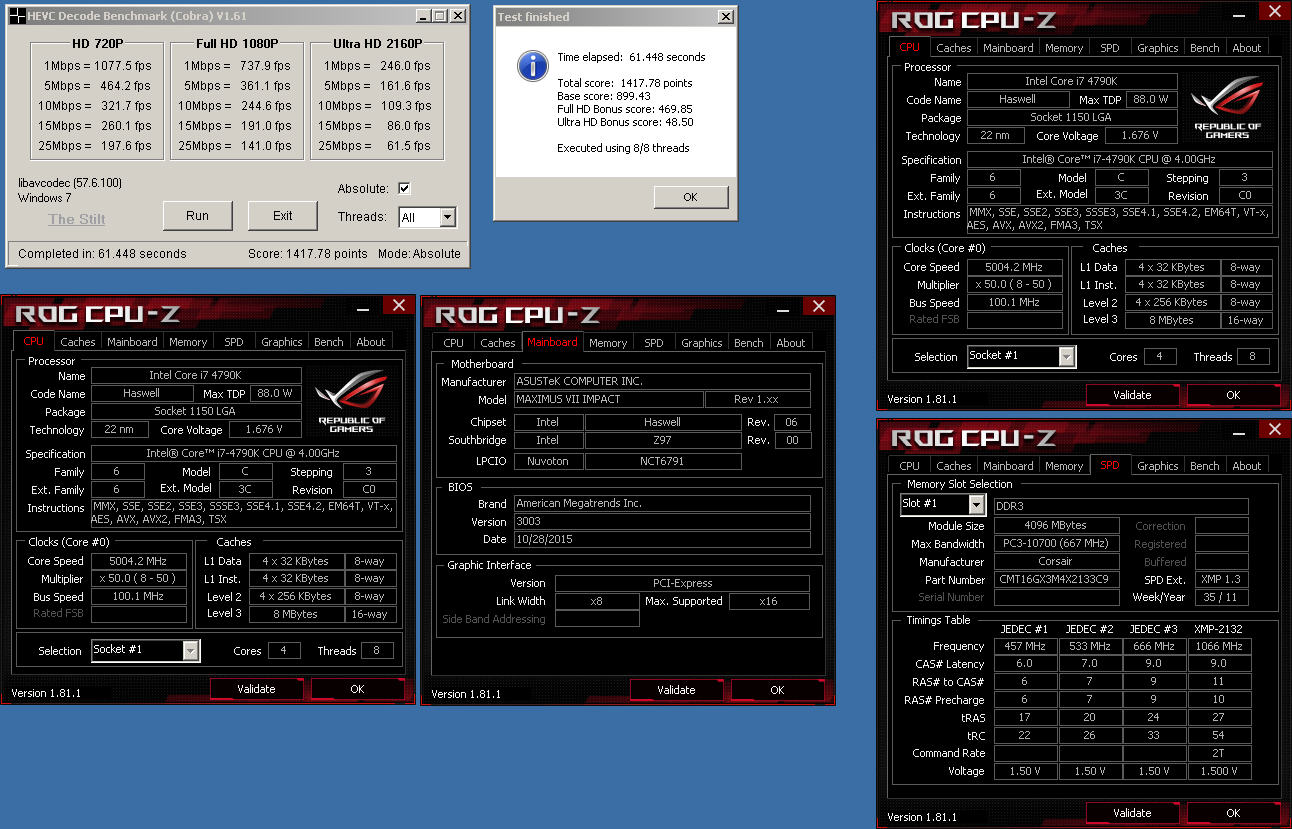Click the 'PC3-10700 (667 MHz)' bandwidth field
Image resolution: width=1292 pixels, height=829 pixels.
click(1057, 544)
